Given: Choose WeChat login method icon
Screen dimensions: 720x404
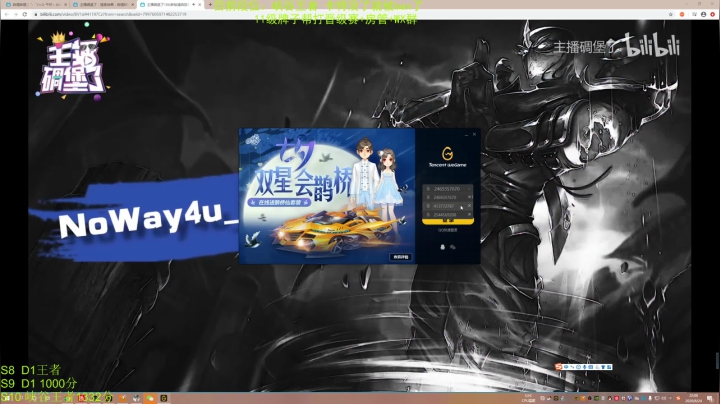Looking at the screenshot, I should [x=453, y=247].
